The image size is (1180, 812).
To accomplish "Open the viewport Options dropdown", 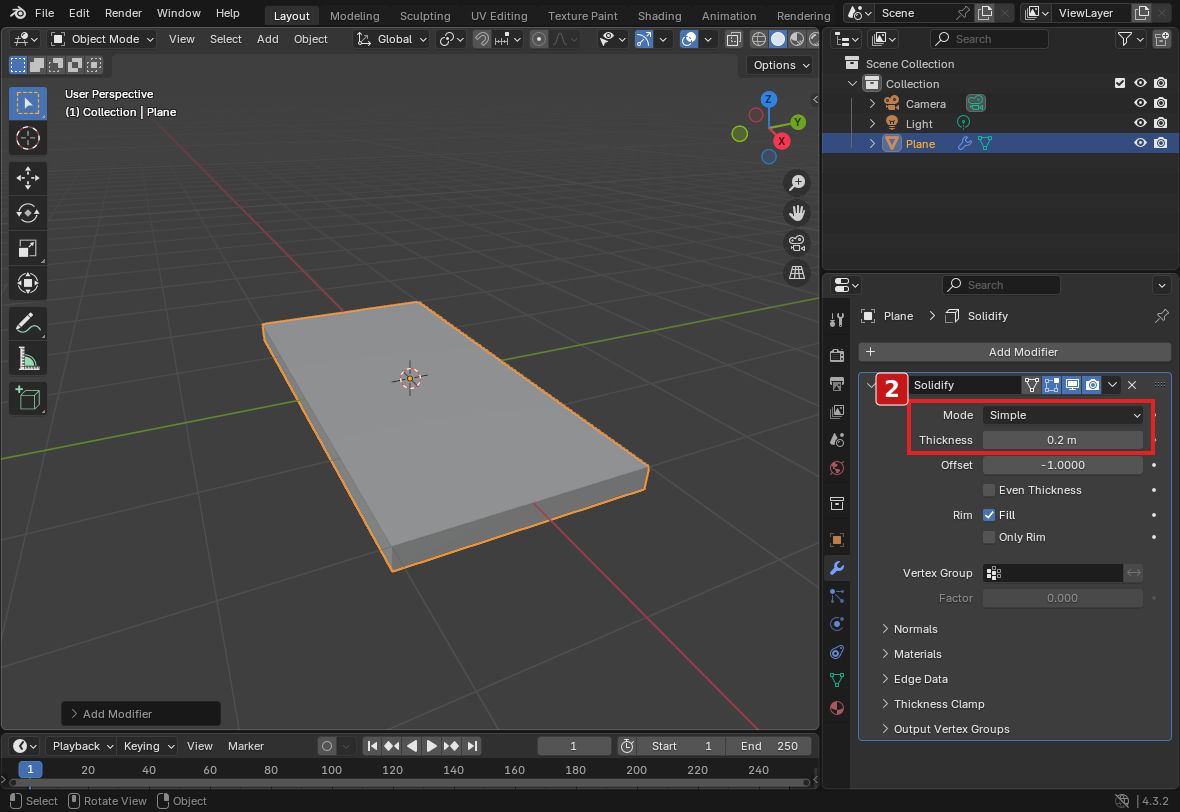I will [781, 65].
